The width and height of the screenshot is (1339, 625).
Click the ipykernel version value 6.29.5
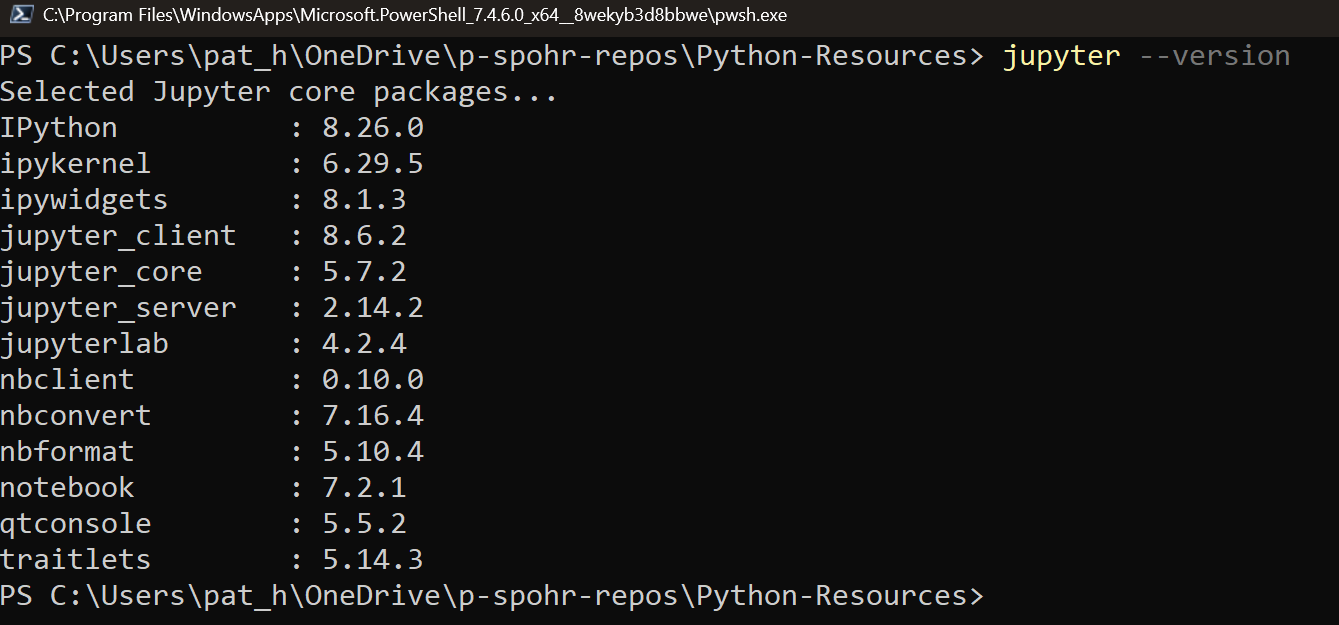click(x=373, y=164)
